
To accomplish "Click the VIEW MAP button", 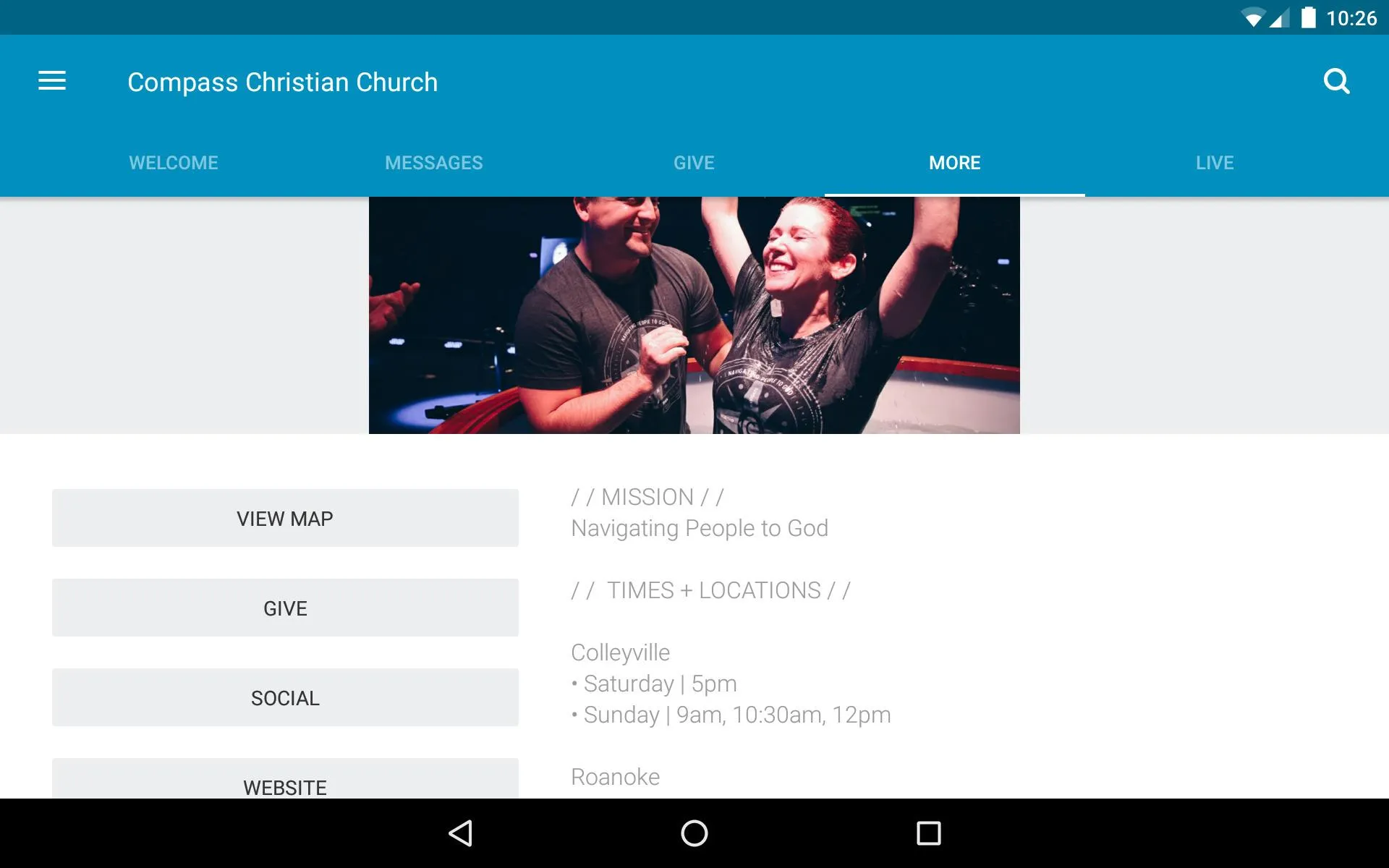I will click(x=285, y=518).
